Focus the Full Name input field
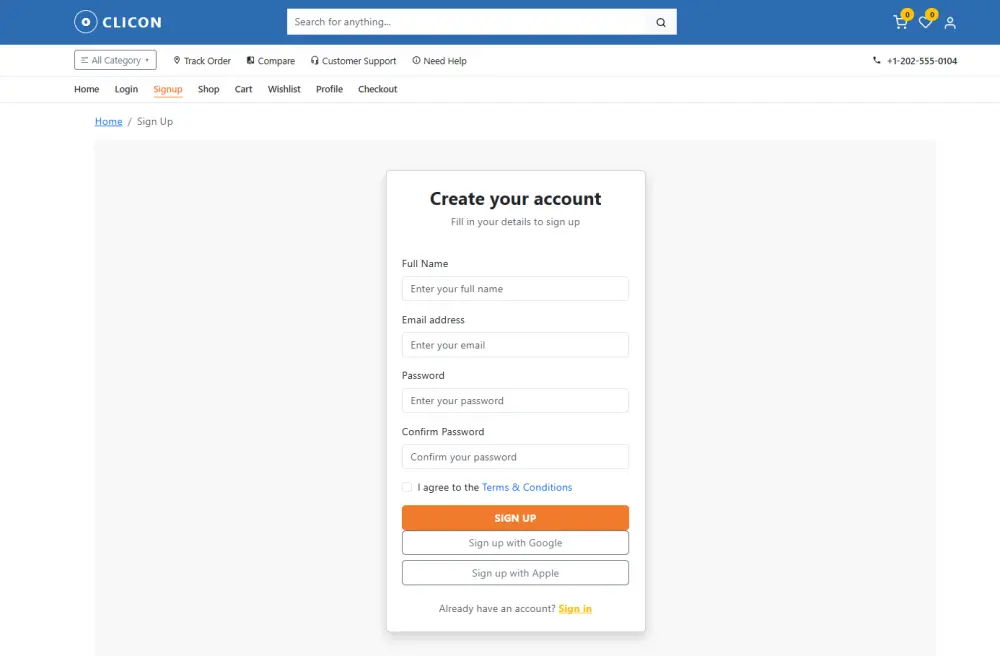The width and height of the screenshot is (1000, 656). [515, 289]
